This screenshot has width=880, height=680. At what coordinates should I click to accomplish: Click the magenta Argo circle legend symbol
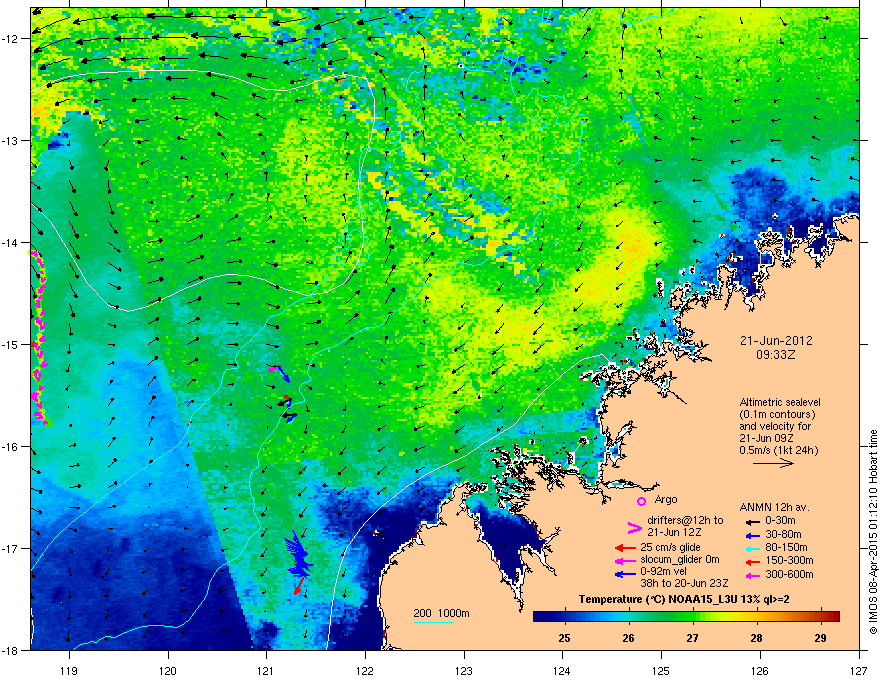pos(641,501)
